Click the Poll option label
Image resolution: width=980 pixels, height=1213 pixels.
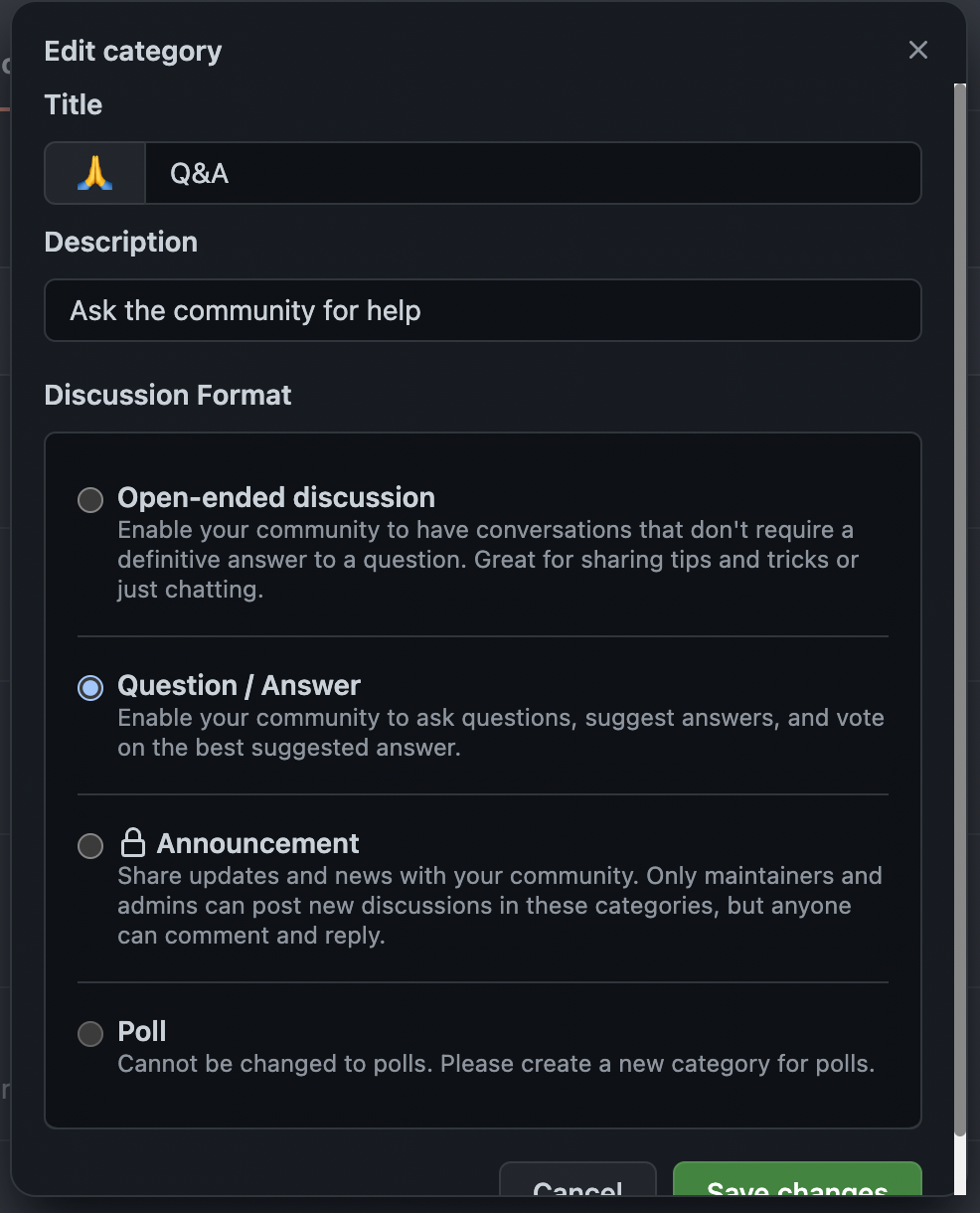tap(142, 1031)
